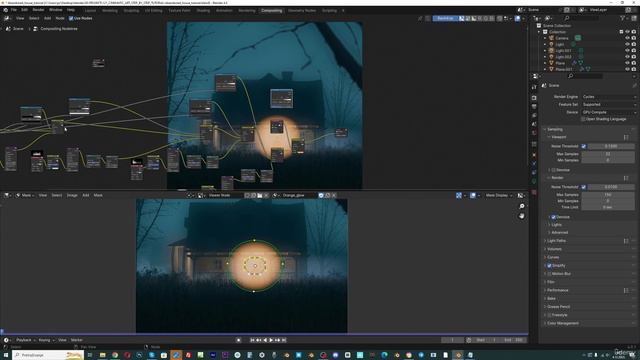The height and width of the screenshot is (360, 640).
Task: Select Light.002 in the outliner
Action: coord(563,57)
